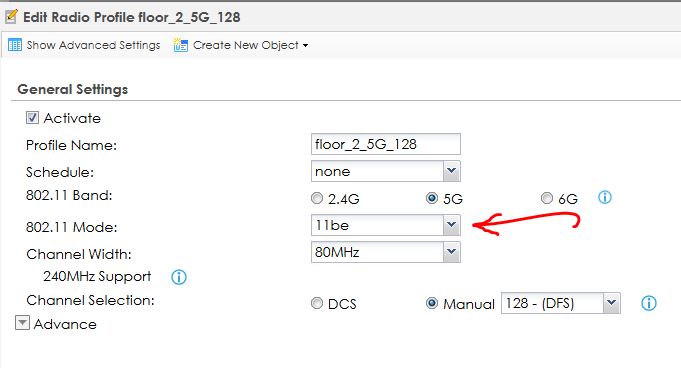This screenshot has width=681, height=368.
Task: Click the 802.11 Mode label
Action: tap(72, 227)
